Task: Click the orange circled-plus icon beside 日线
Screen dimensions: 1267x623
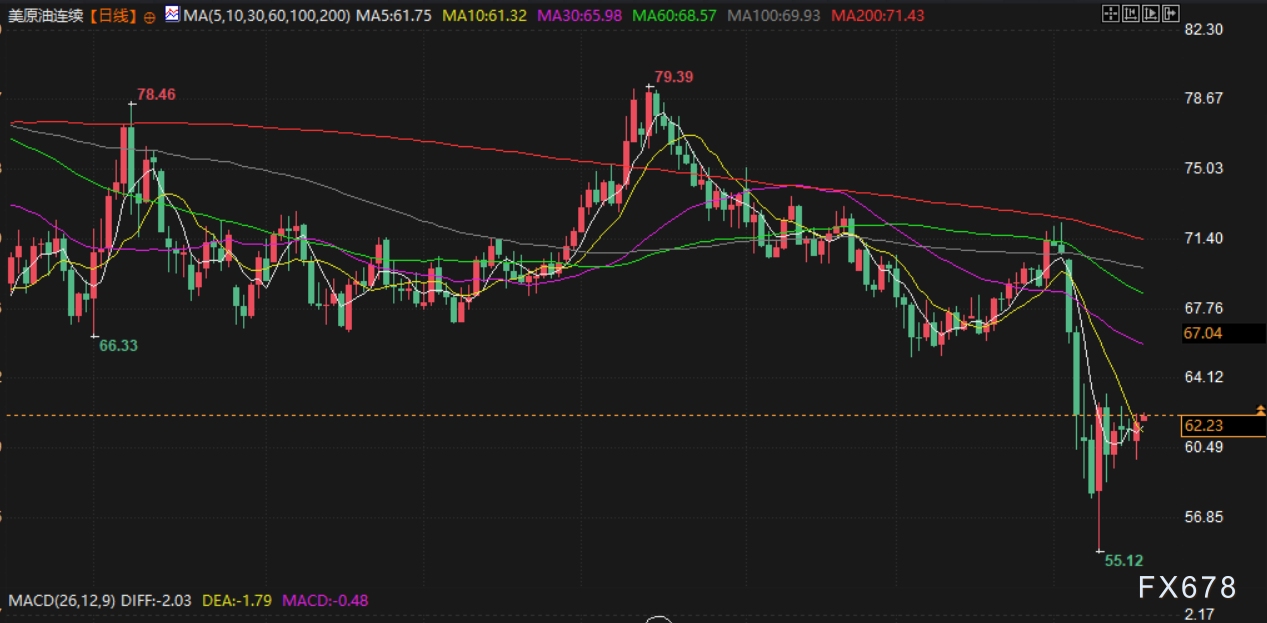Action: (150, 18)
